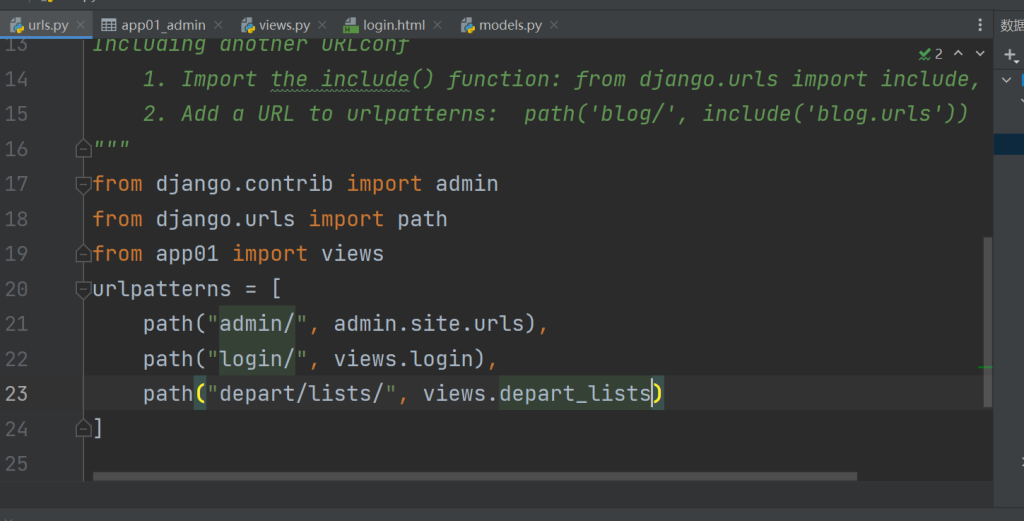Open the models.py editor tab
The width and height of the screenshot is (1024, 521).
pos(510,25)
